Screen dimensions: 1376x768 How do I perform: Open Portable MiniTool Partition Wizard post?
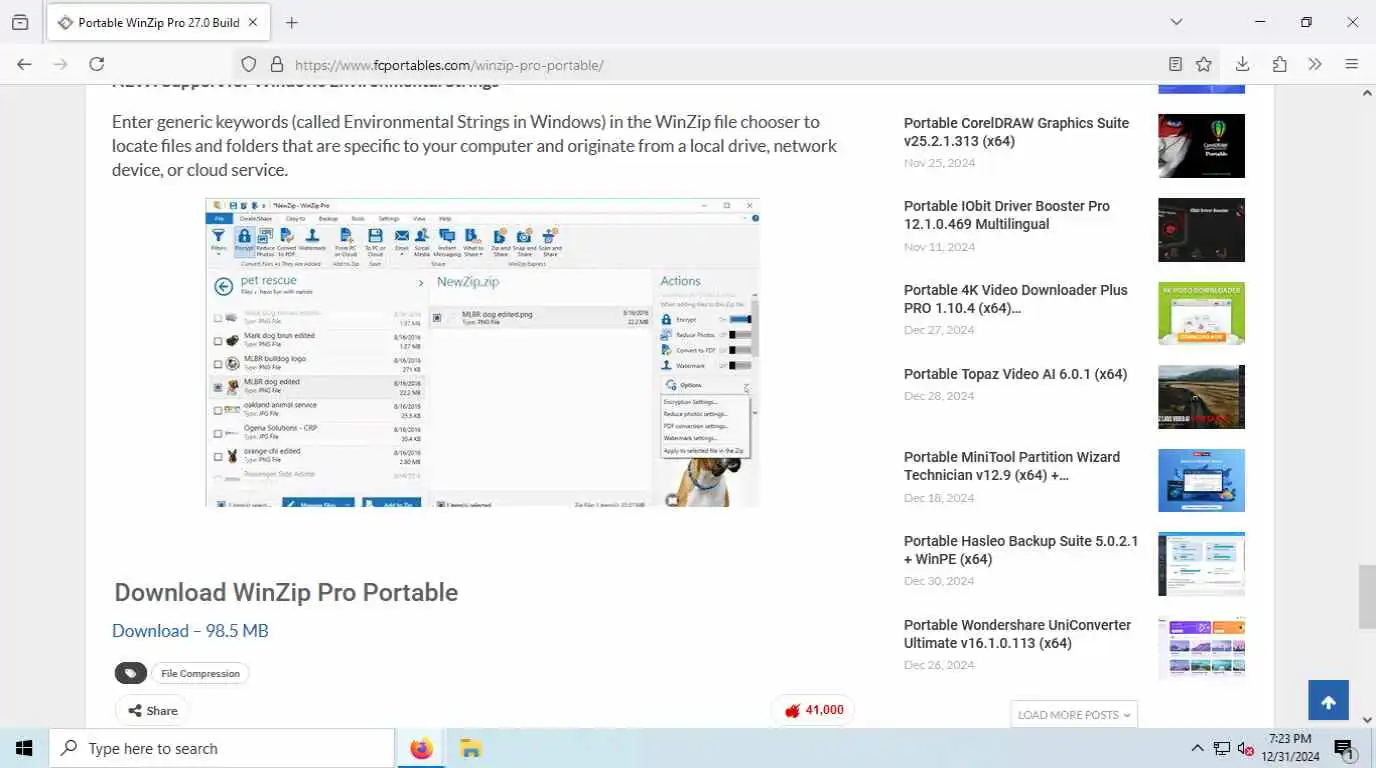(x=1012, y=466)
